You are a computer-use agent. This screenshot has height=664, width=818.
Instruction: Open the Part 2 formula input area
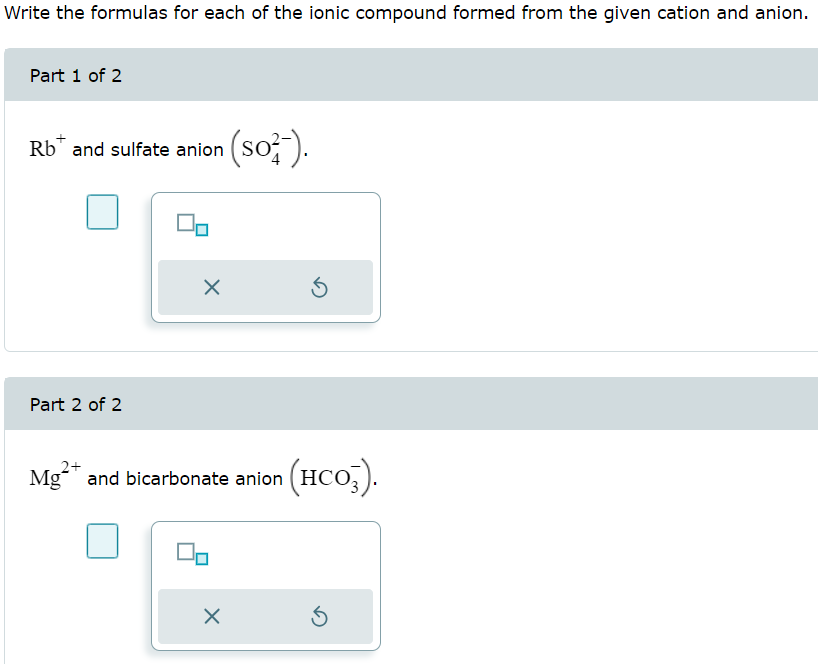[265, 556]
